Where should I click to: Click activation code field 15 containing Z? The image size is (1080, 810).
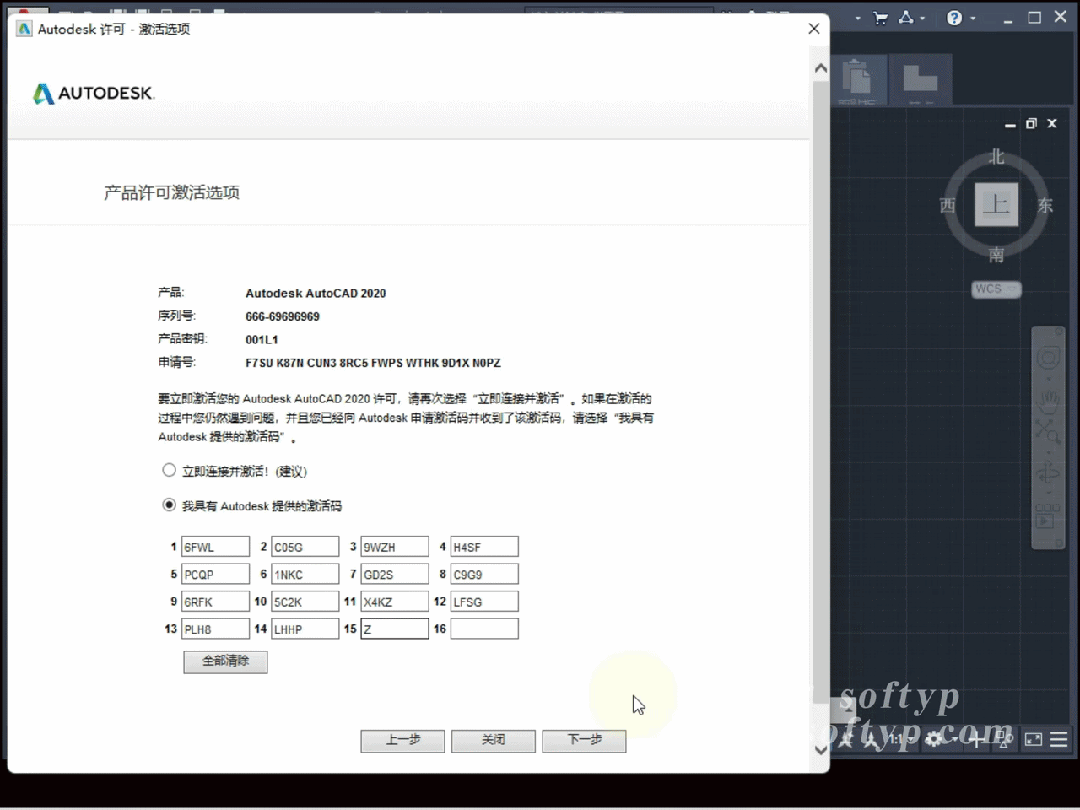coord(395,629)
